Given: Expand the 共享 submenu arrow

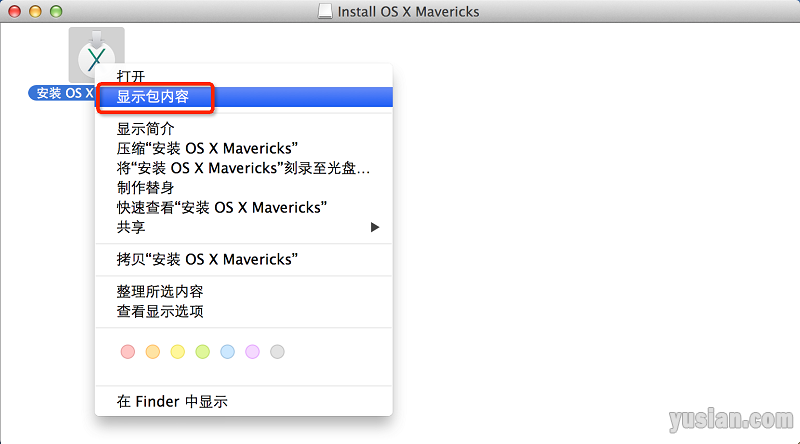Looking at the screenshot, I should point(375,227).
